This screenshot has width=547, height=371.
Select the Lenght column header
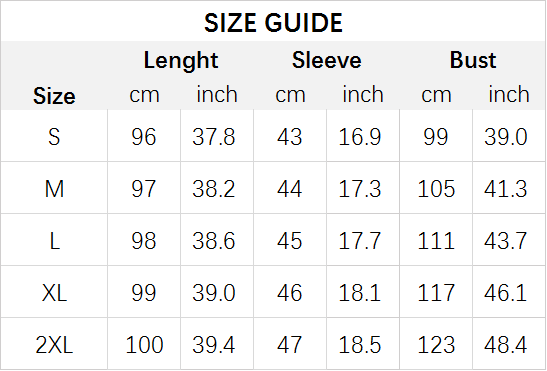point(181,60)
